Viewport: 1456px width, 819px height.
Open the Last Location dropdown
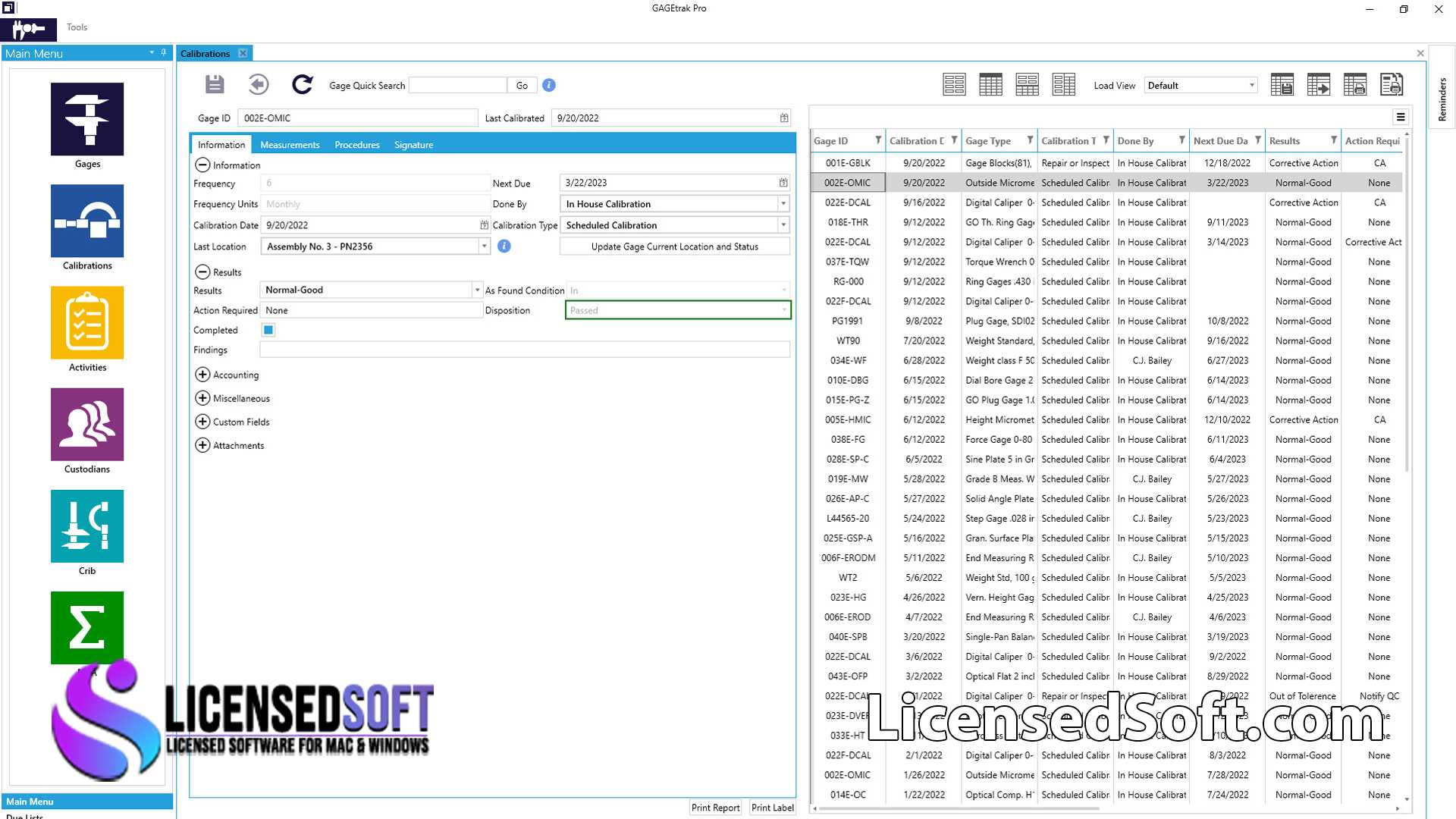[484, 246]
